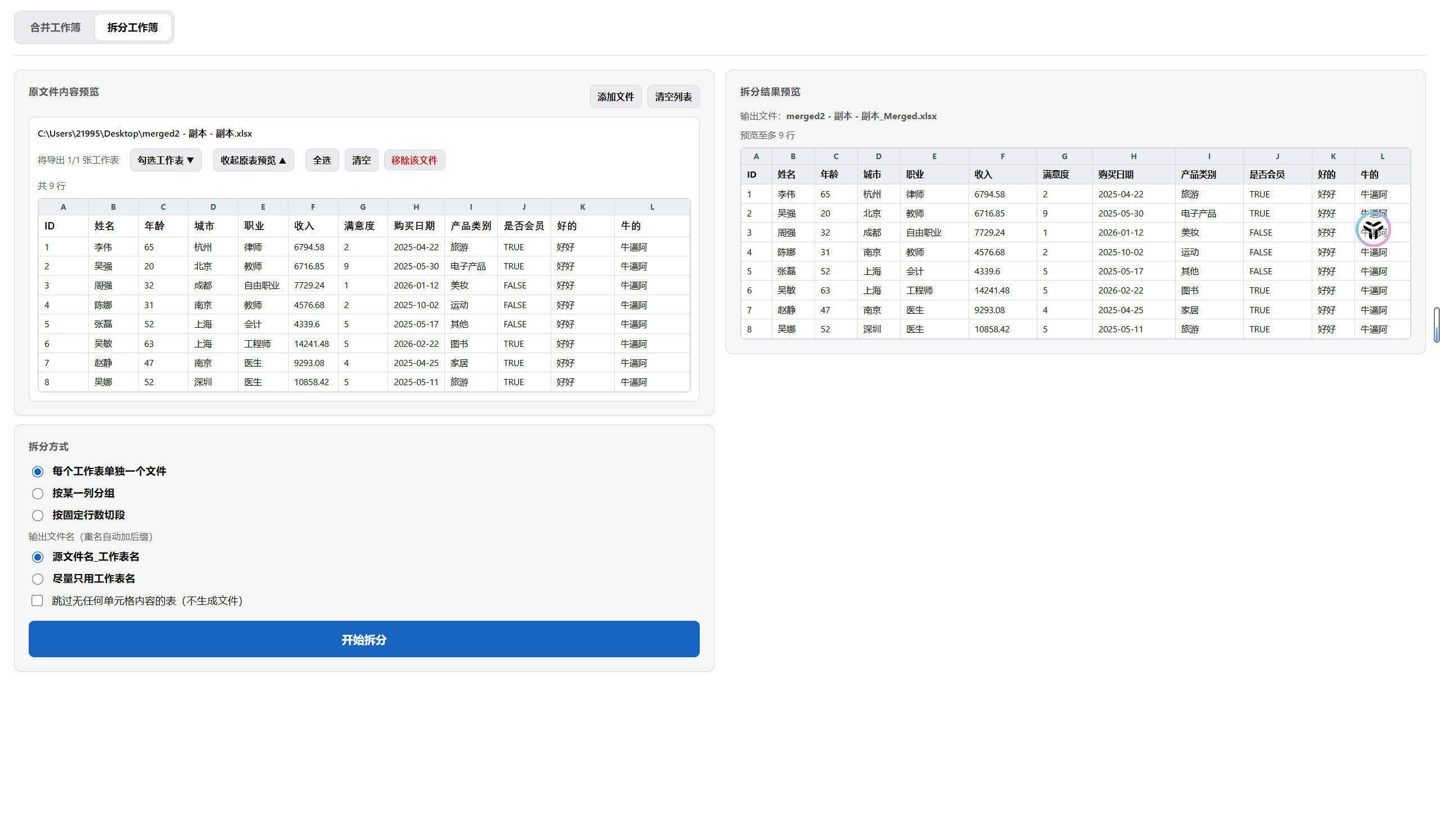Switch to 合并工作簿 tab
The height and width of the screenshot is (840, 1440).
(x=56, y=28)
